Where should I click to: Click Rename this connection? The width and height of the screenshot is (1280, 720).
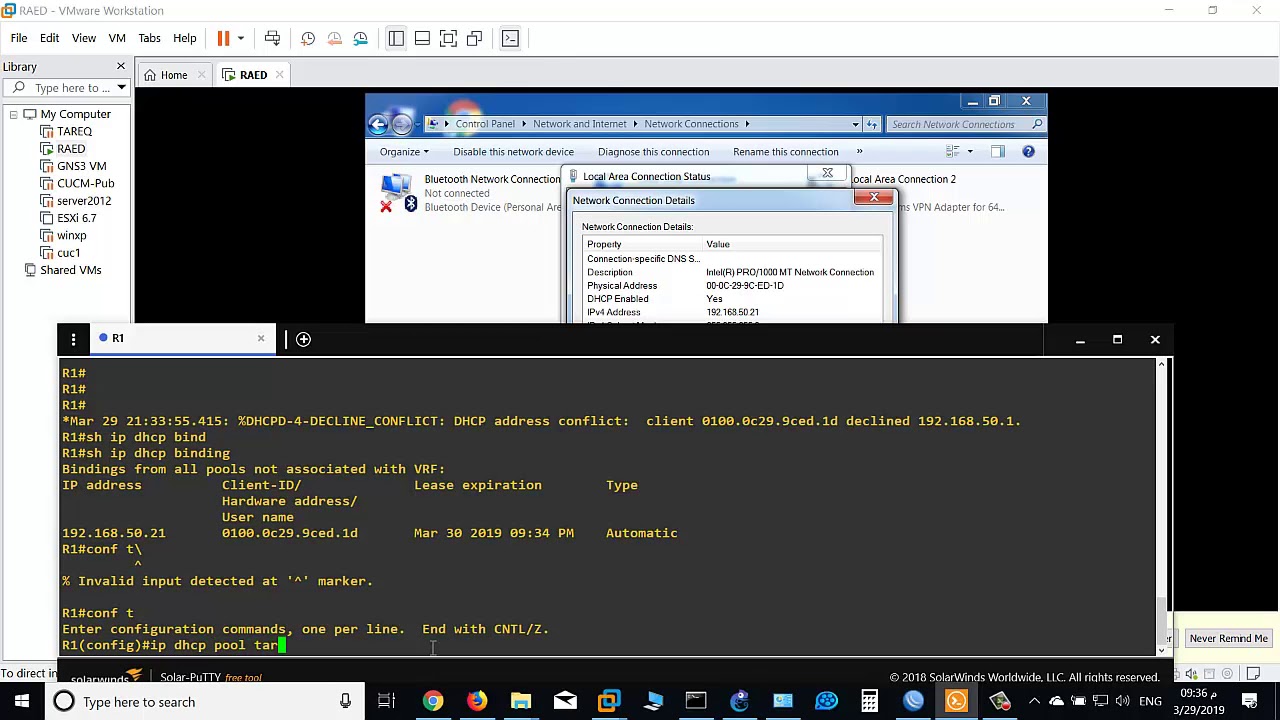point(785,152)
